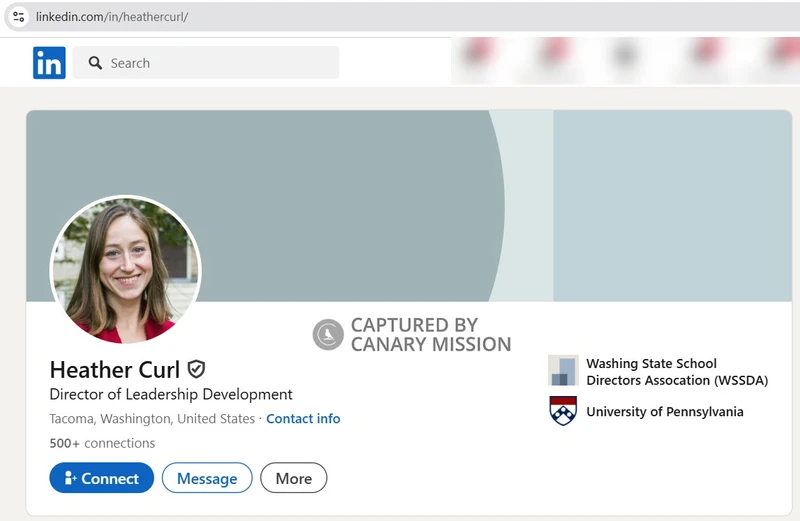Viewport: 800px width, 521px height.
Task: Click the Heather Curl name heading
Action: [x=115, y=369]
